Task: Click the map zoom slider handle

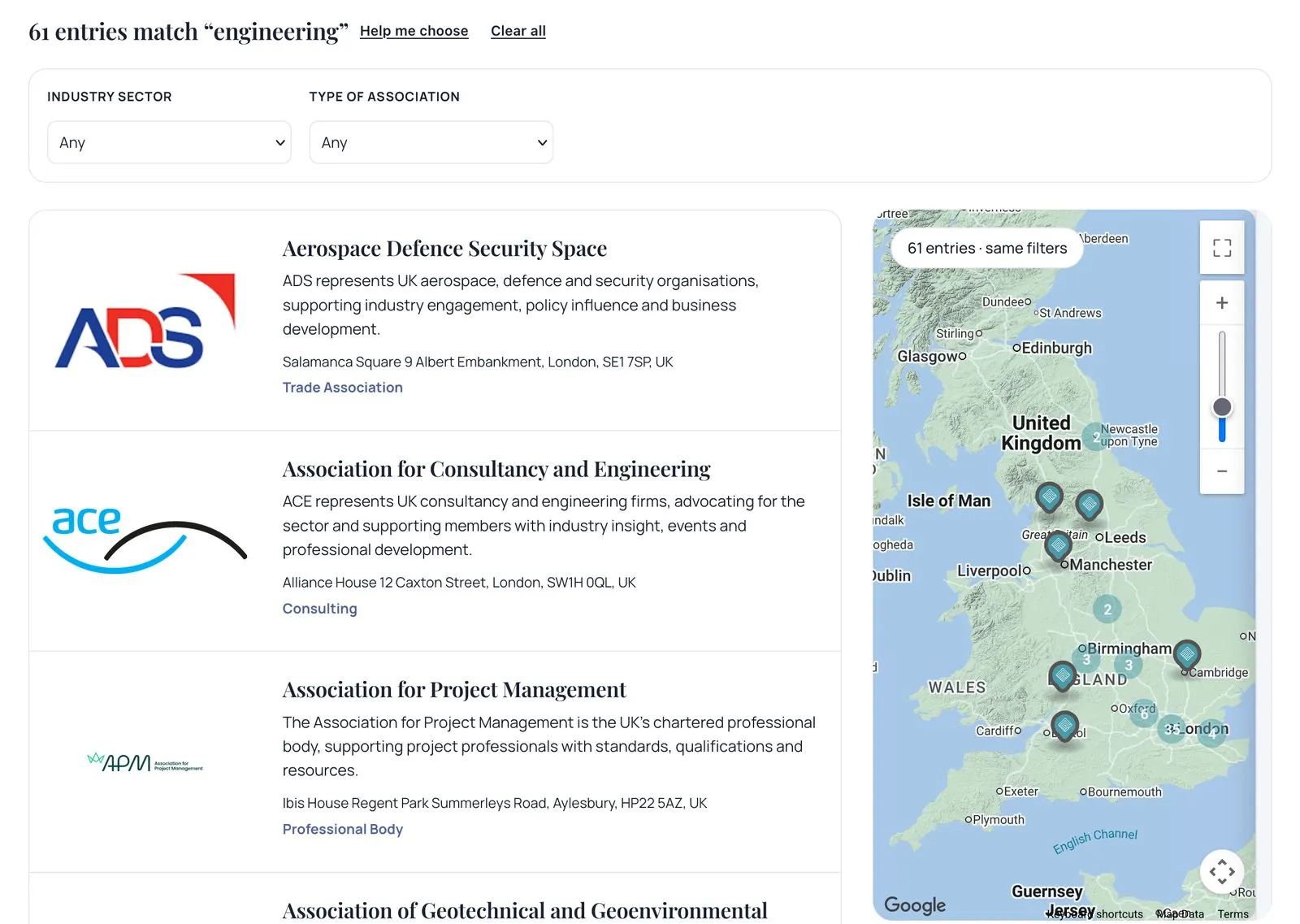Action: coord(1221,407)
